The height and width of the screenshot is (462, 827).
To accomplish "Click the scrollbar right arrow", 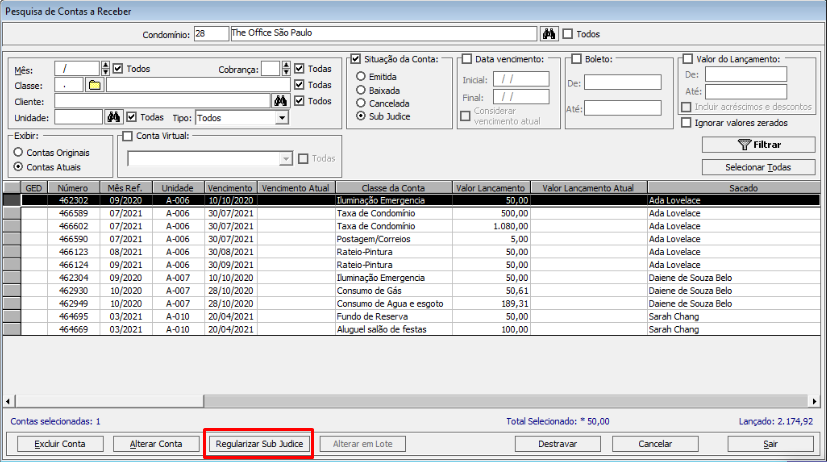I will (814, 401).
